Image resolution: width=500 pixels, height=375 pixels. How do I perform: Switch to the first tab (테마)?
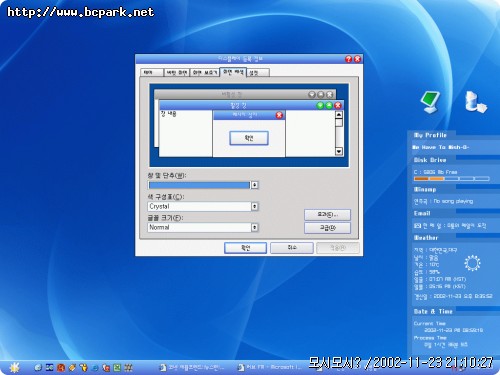[x=152, y=72]
